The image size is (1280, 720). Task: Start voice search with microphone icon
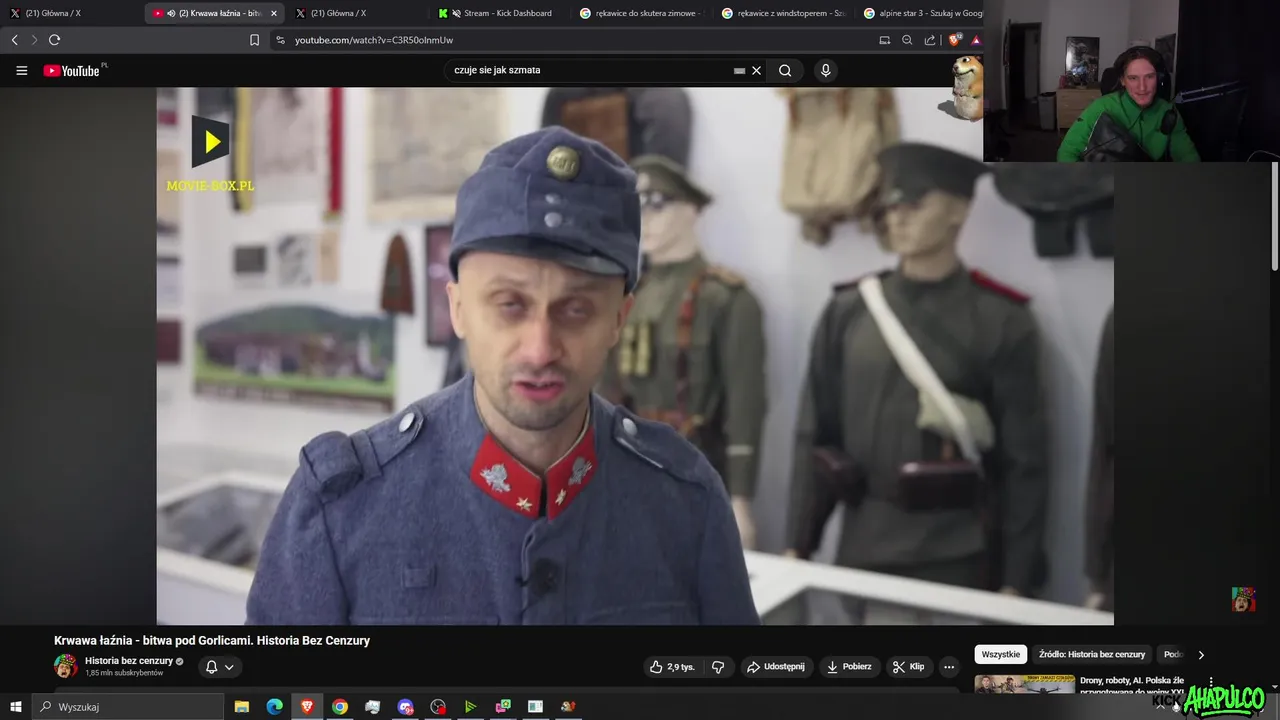pyautogui.click(x=825, y=71)
